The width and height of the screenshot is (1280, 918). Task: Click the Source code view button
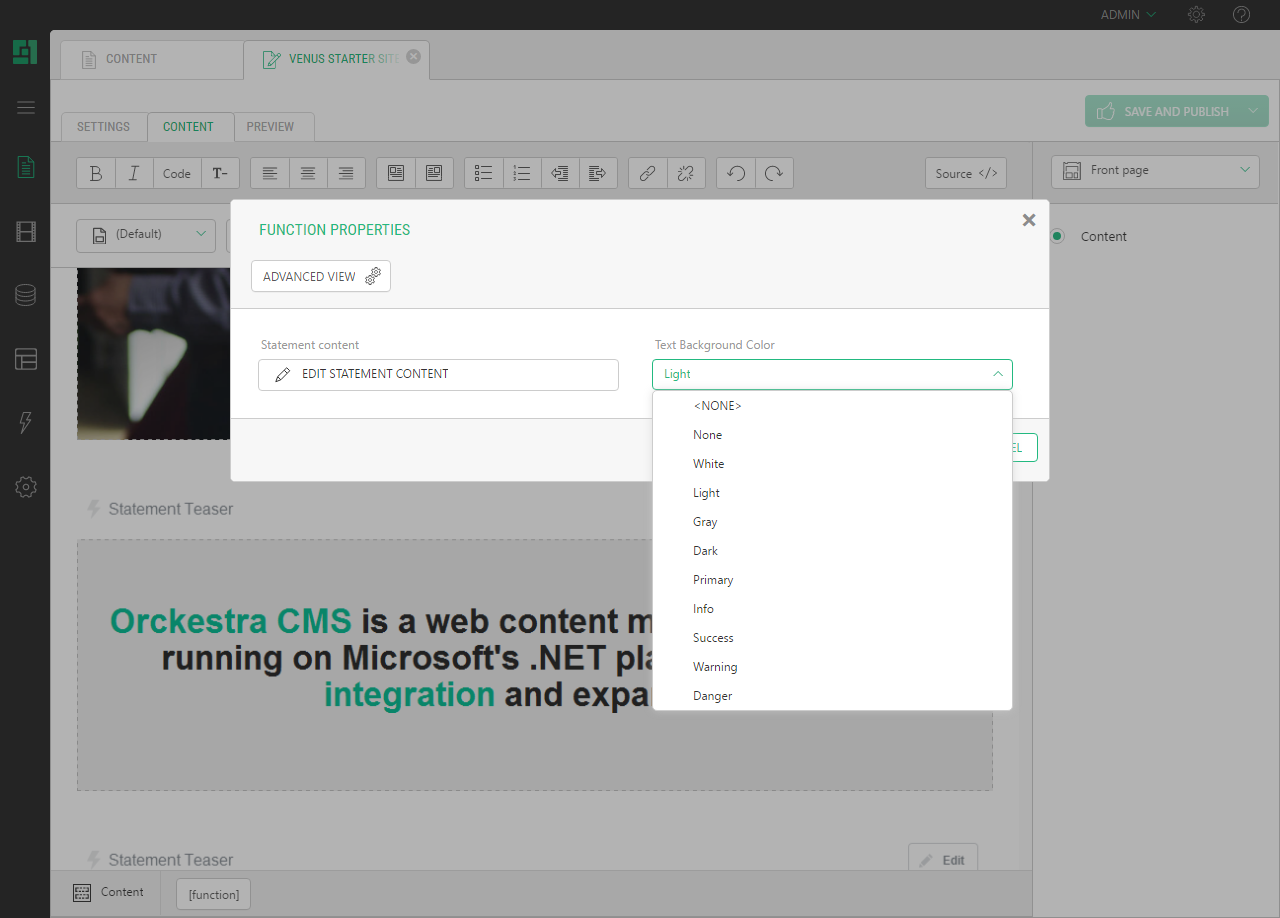pyautogui.click(x=965, y=173)
